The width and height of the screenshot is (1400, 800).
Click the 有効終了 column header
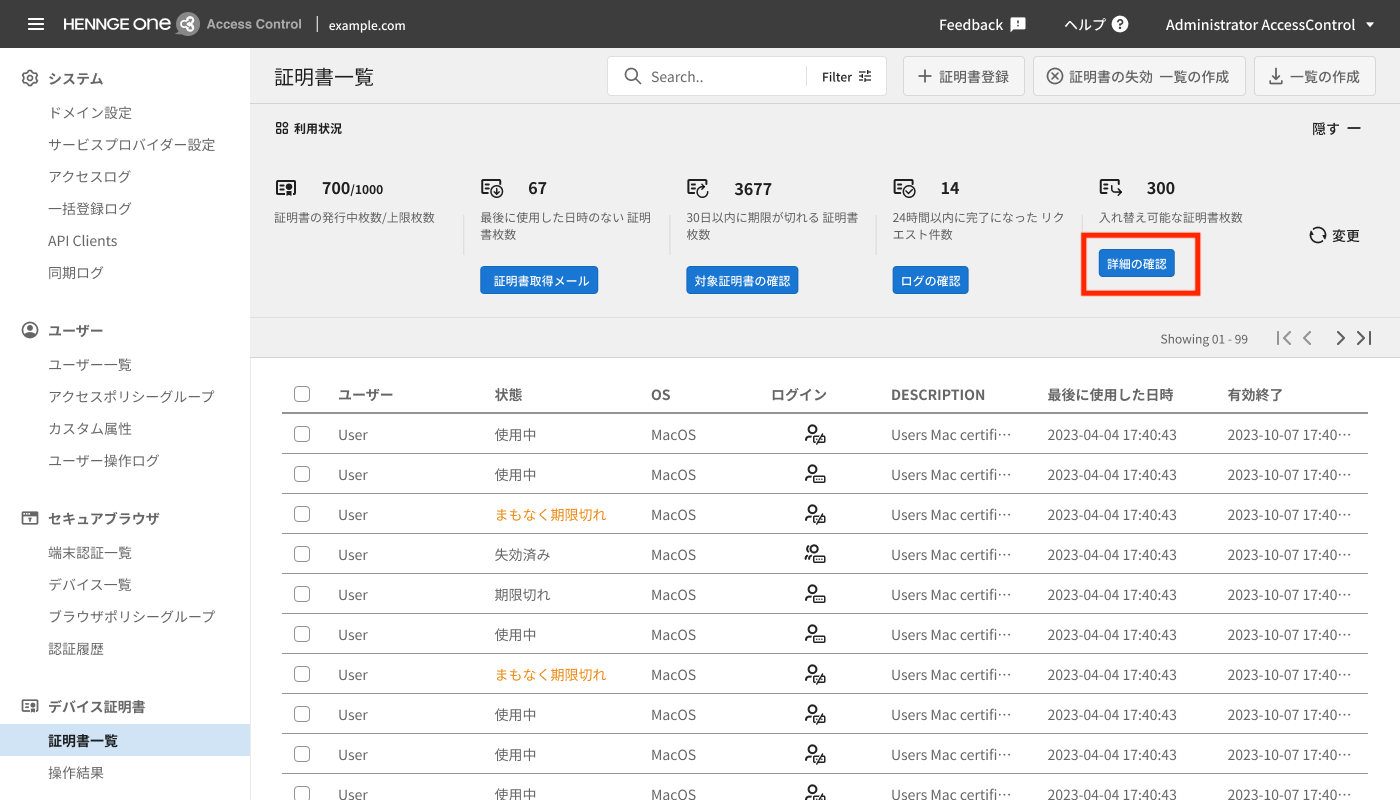point(1255,395)
